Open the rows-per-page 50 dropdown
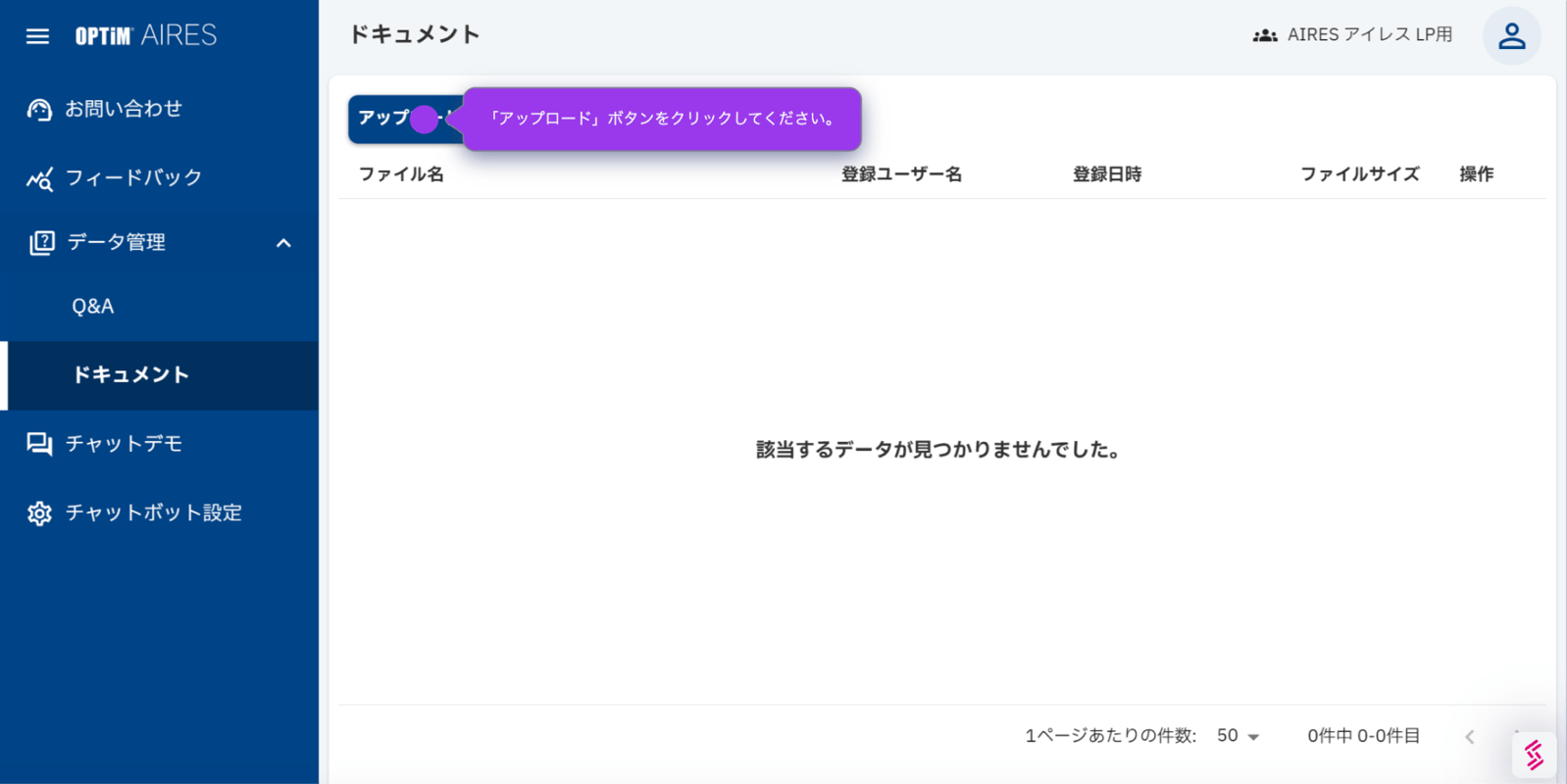Viewport: 1567px width, 784px height. click(1238, 736)
